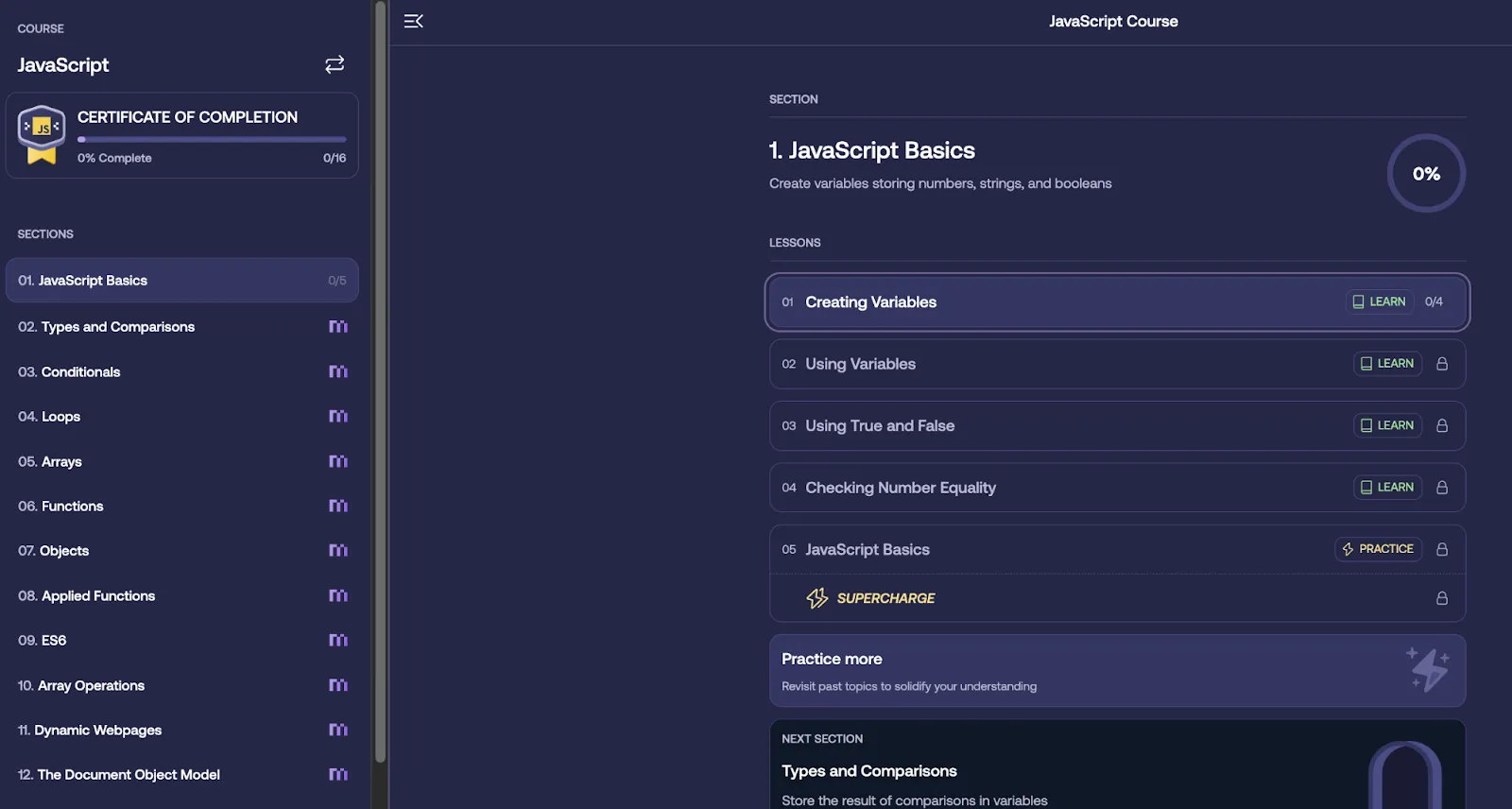Open section 11. Dynamic Webpages

pos(182,731)
